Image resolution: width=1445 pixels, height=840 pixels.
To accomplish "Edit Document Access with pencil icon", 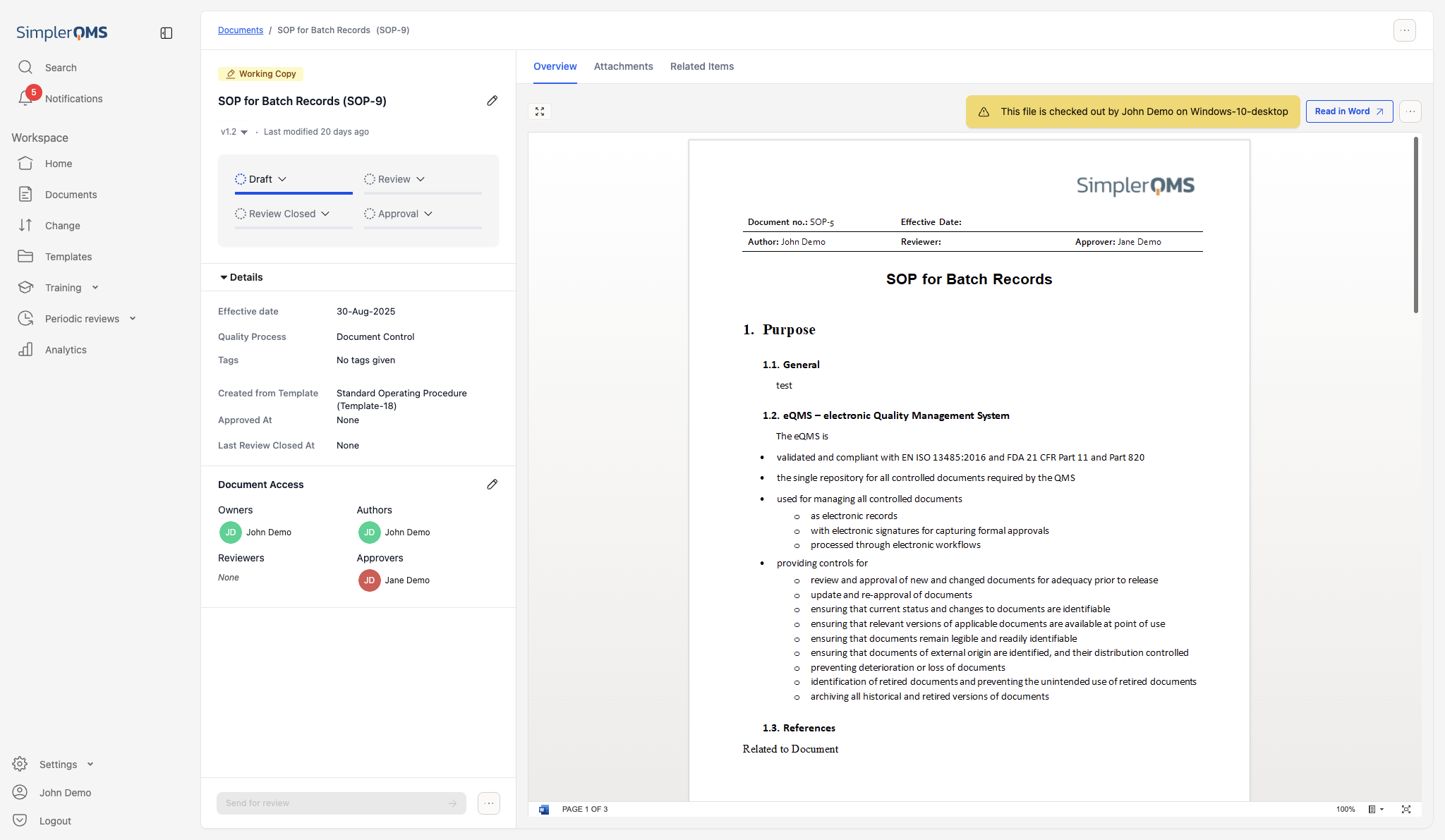I will 492,485.
